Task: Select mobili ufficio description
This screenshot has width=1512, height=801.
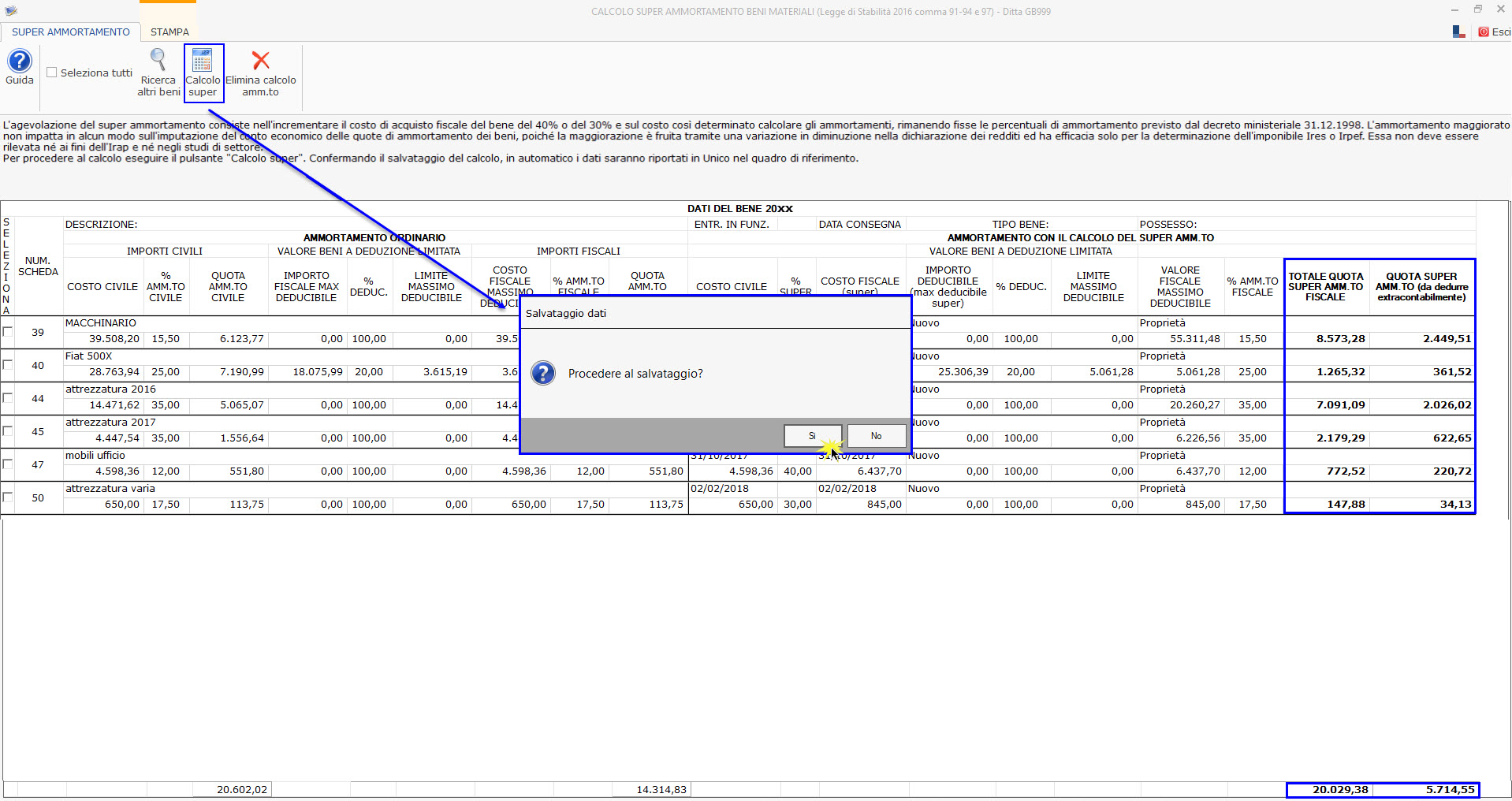Action: tap(95, 456)
